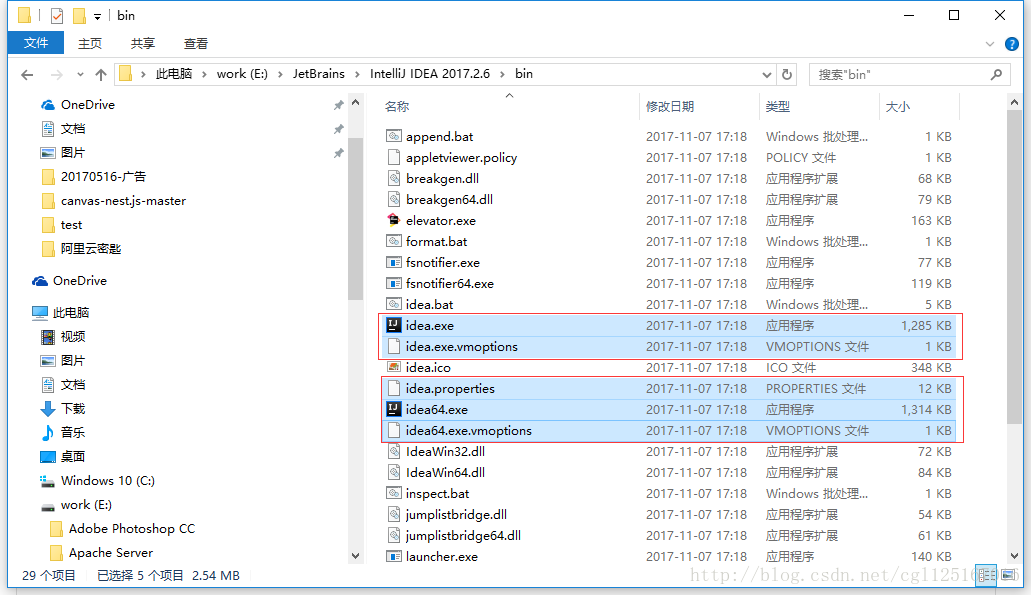1031x595 pixels.
Task: Unpin 文档 from Quick access
Action: [x=339, y=129]
